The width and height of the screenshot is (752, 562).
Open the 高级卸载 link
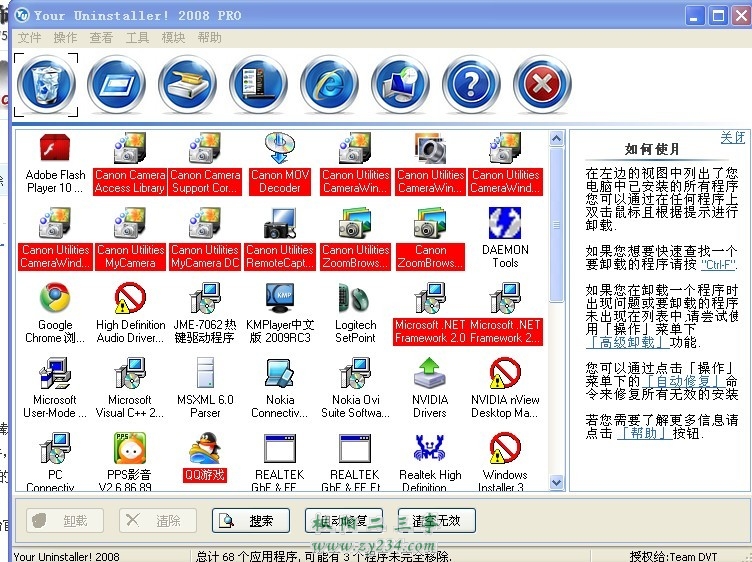click(627, 342)
